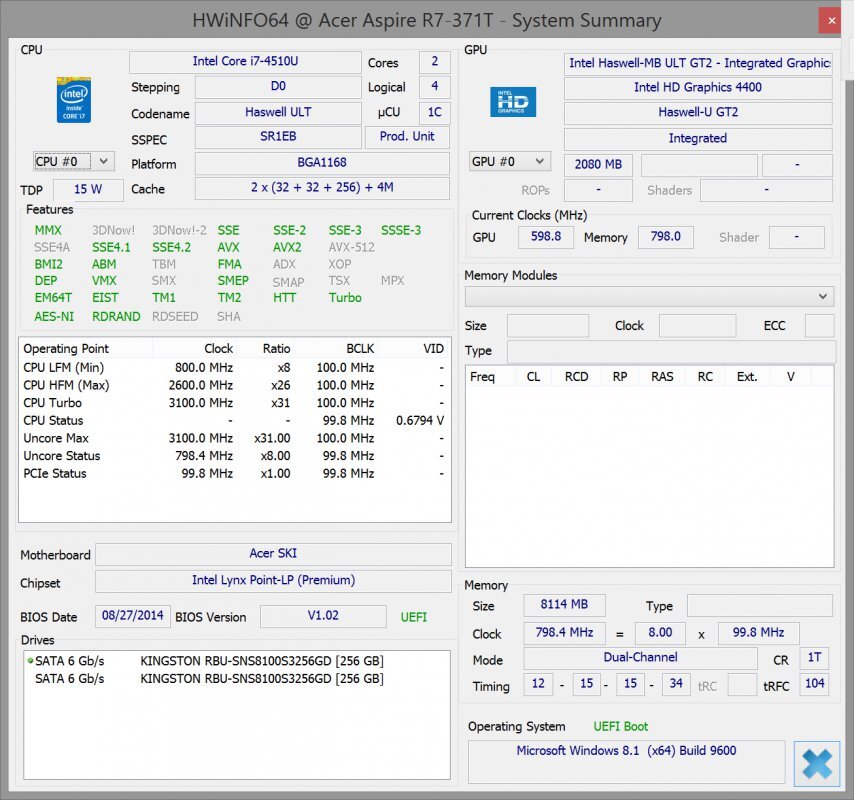
Task: Toggle the Turbo feature flag
Action: click(344, 297)
